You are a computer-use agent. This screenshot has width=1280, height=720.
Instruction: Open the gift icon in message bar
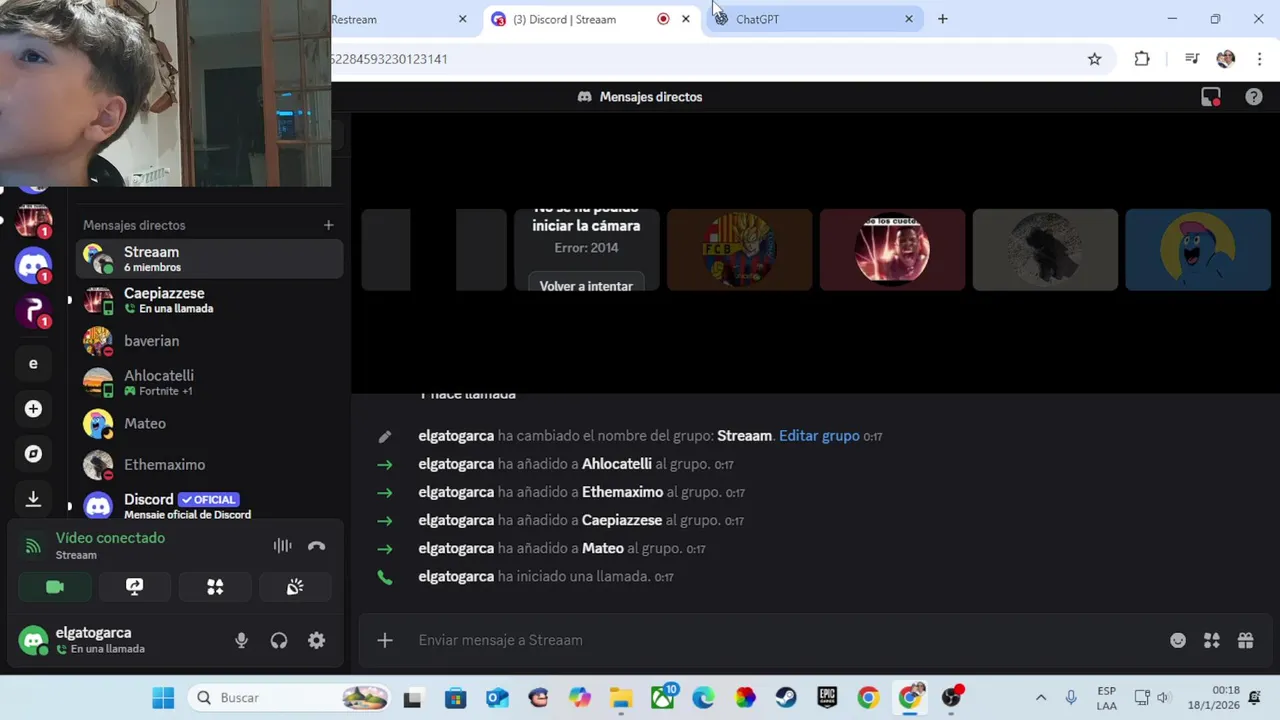(1245, 640)
